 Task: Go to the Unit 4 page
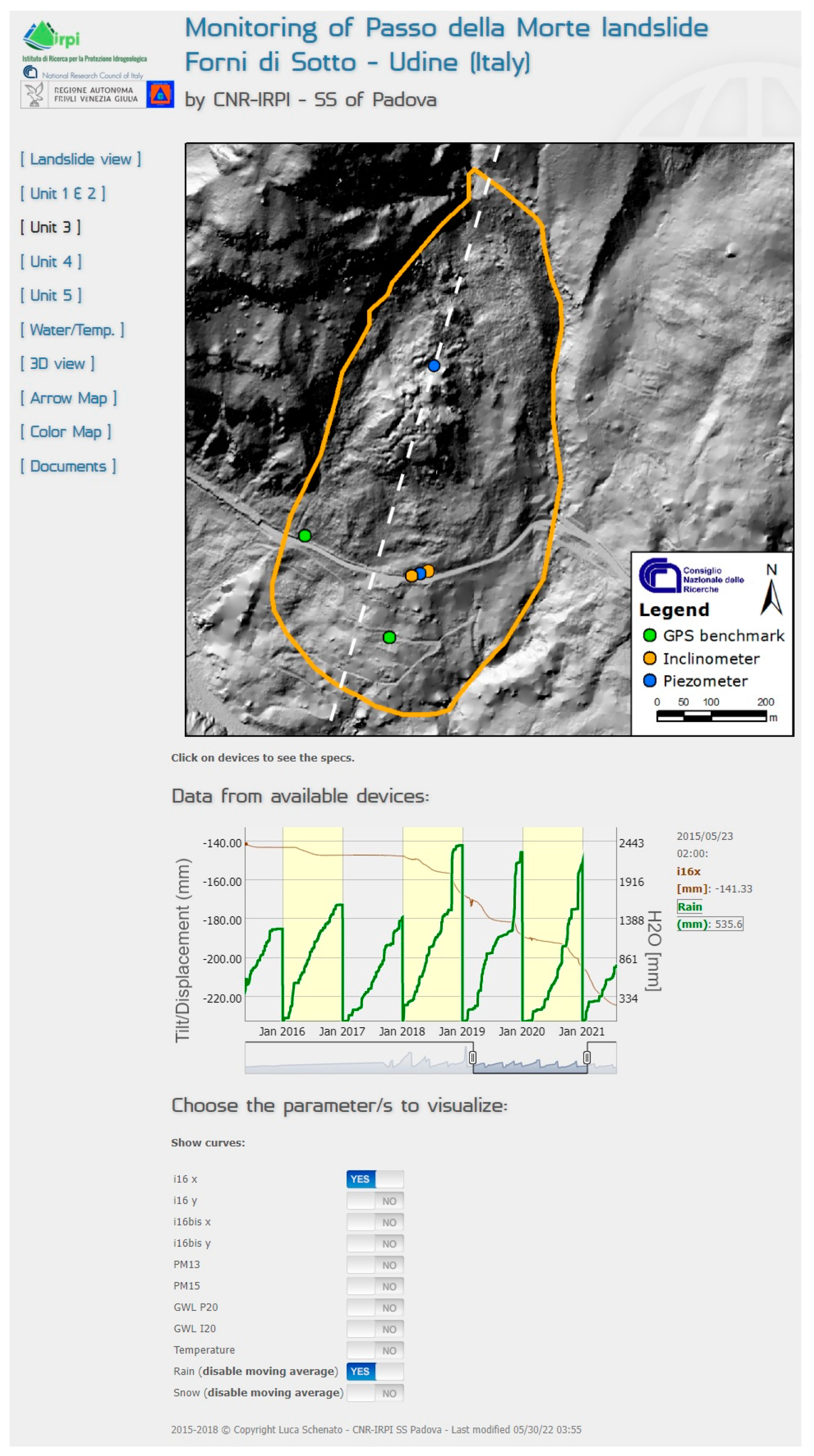(x=51, y=262)
